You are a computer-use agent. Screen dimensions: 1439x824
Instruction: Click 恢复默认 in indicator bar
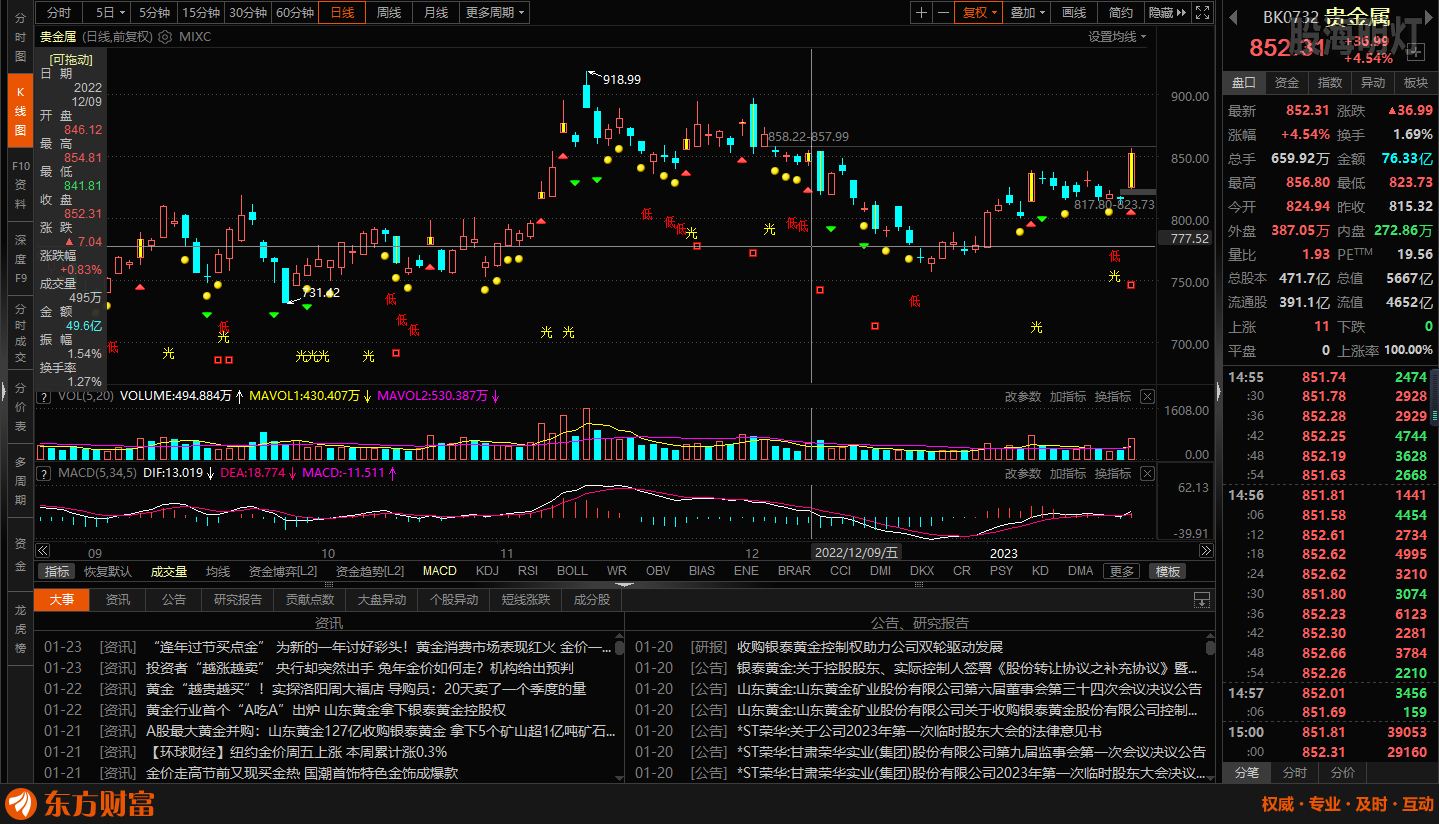pyautogui.click(x=108, y=571)
